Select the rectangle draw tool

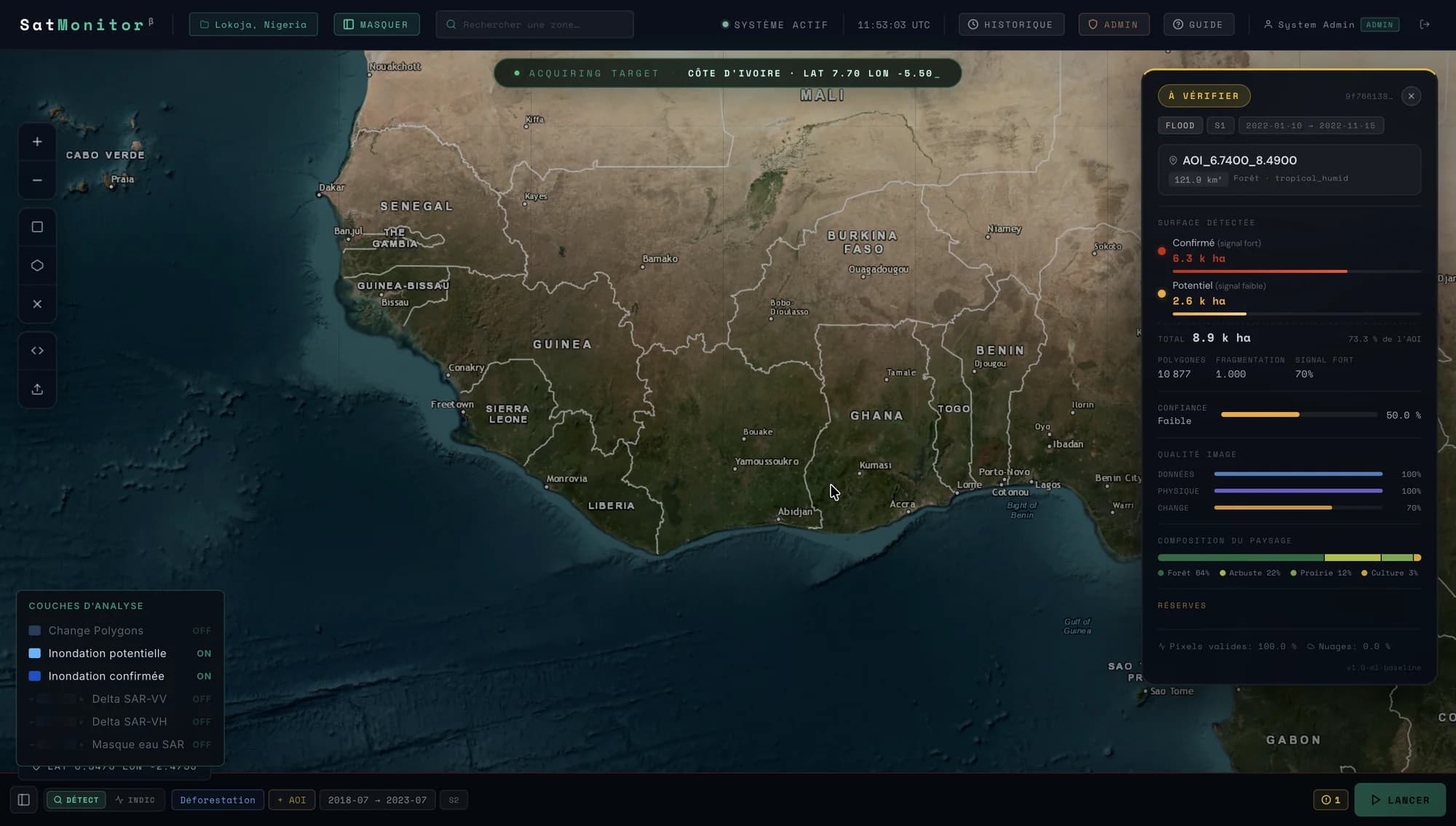click(37, 227)
